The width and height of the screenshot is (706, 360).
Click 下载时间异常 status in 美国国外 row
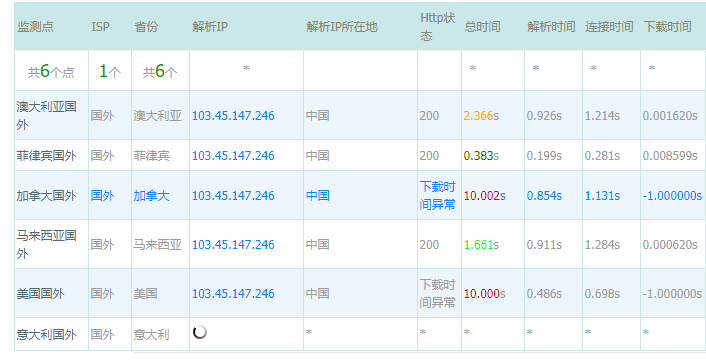(438, 294)
